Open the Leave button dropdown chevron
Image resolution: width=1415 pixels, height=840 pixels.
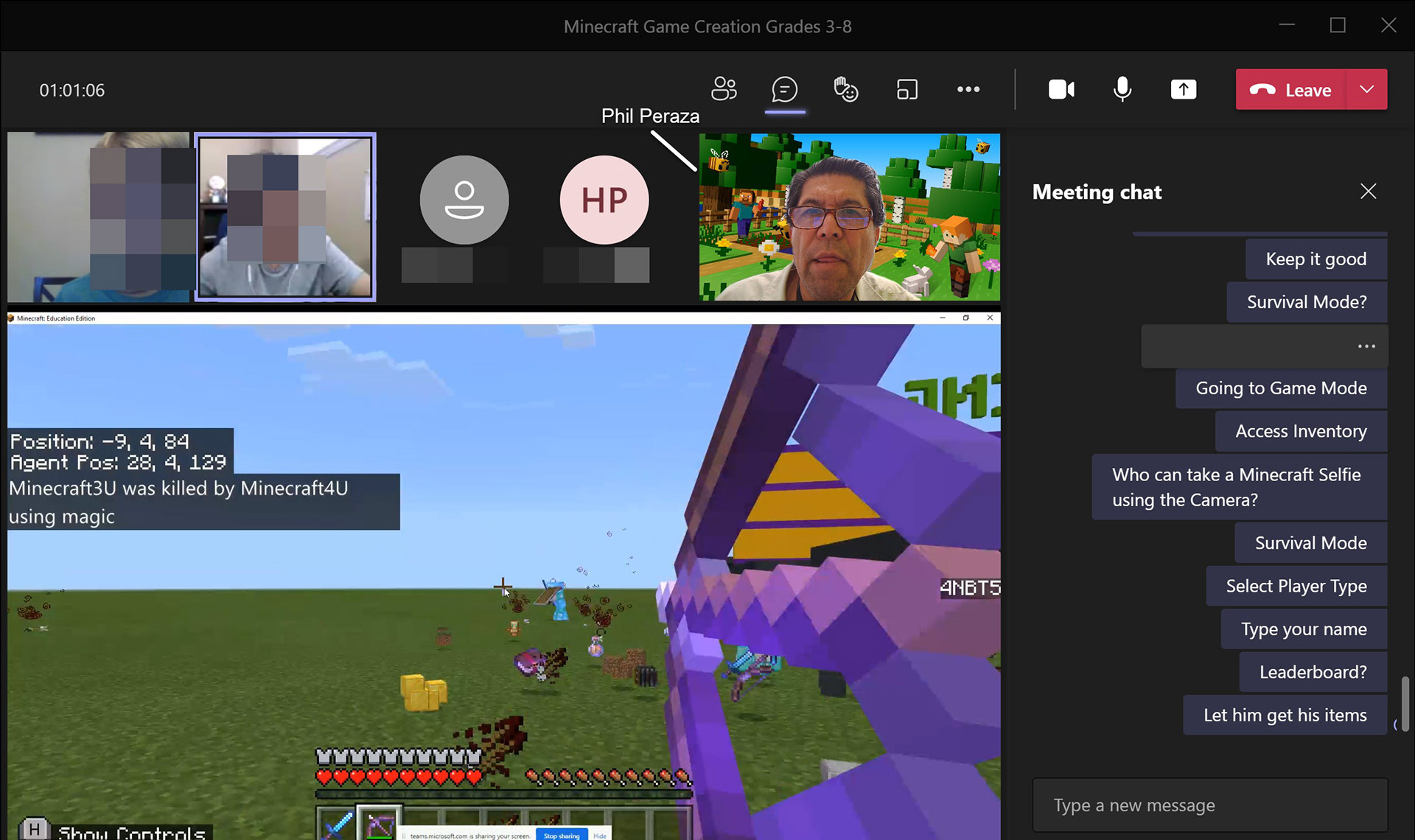click(1368, 89)
